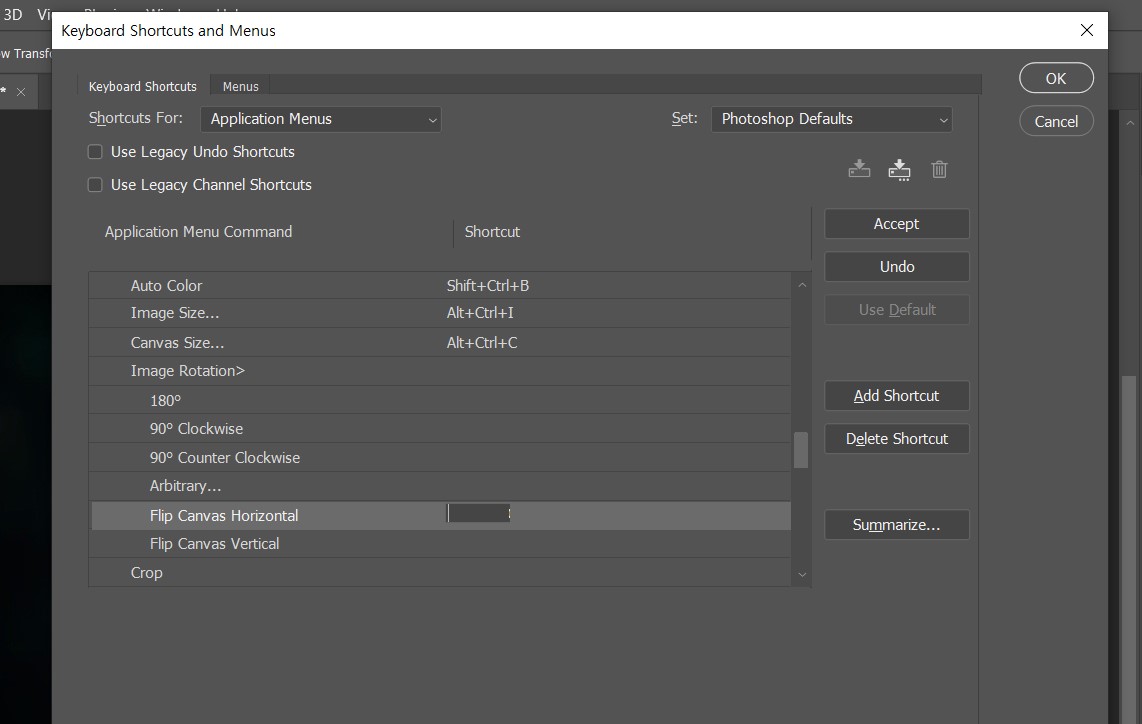Click the OK button
Image resolution: width=1142 pixels, height=724 pixels.
coord(1056,78)
